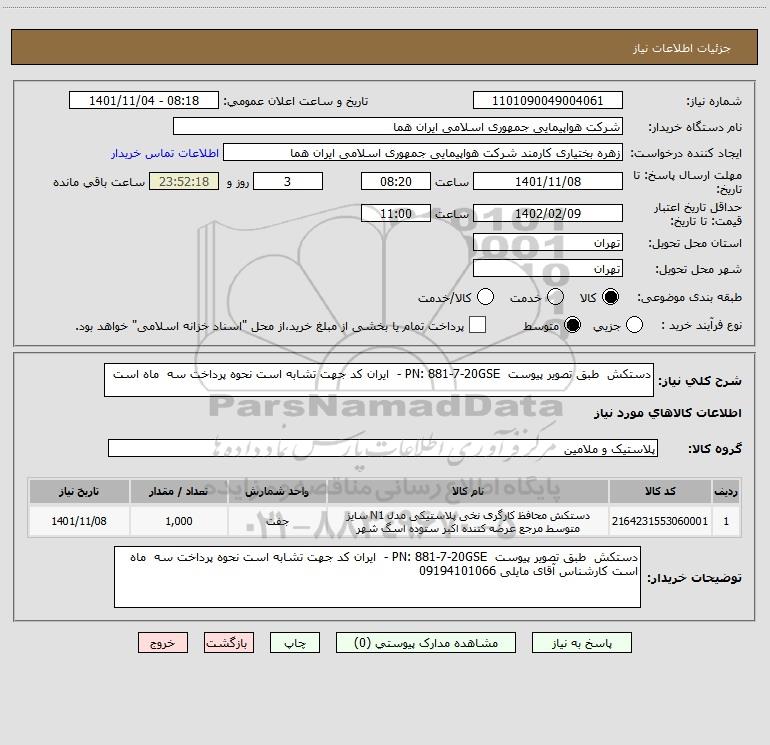Viewport: 770px width, 745px height.
Task: Toggle the treasury documents payment checkbox
Action: point(478,326)
